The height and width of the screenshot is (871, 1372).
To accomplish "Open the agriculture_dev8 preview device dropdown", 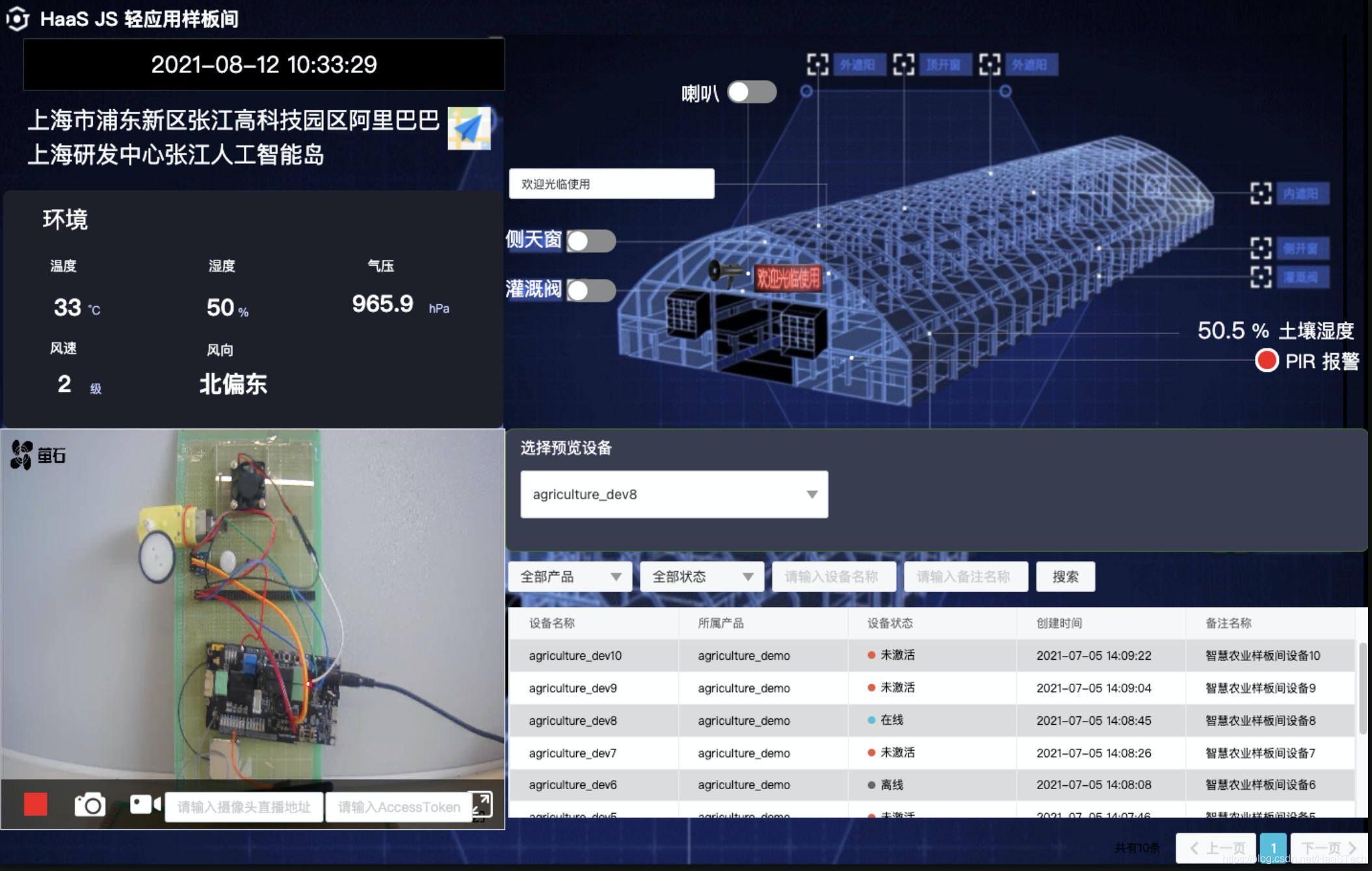I will [x=674, y=495].
